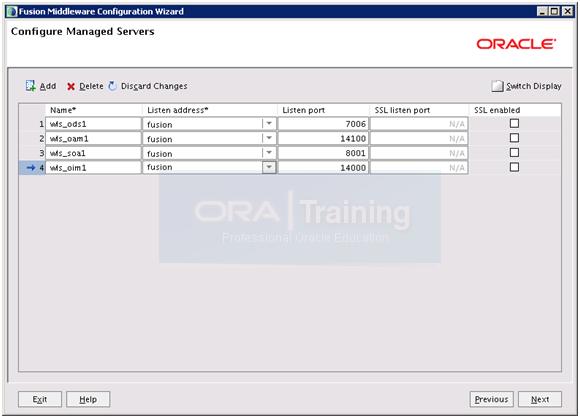Select row number 3 header

pyautogui.click(x=32, y=153)
